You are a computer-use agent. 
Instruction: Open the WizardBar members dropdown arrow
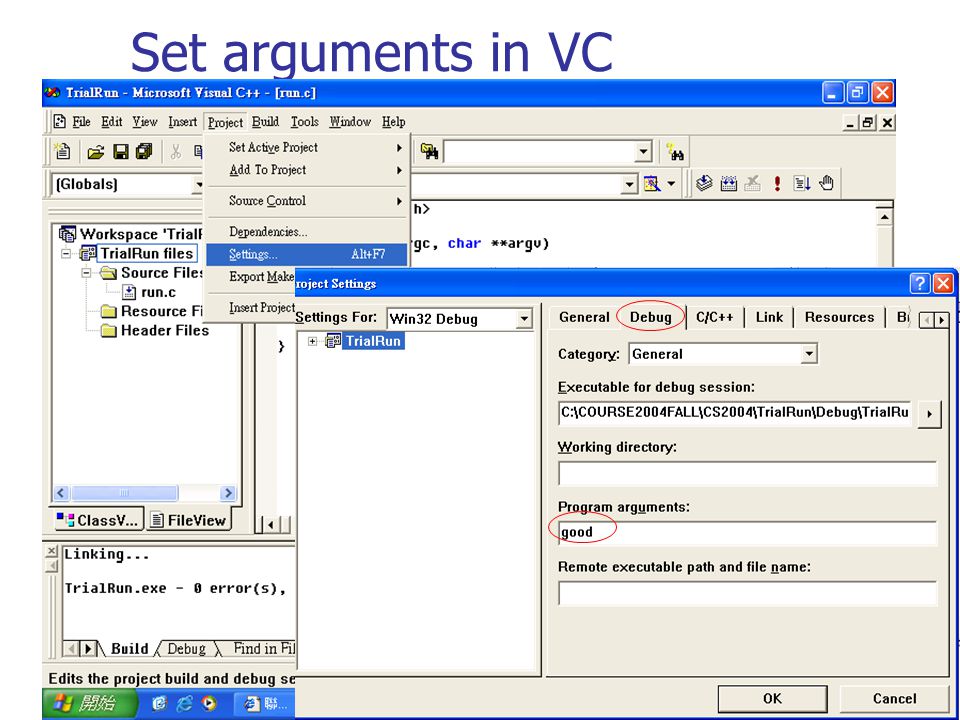pos(629,184)
